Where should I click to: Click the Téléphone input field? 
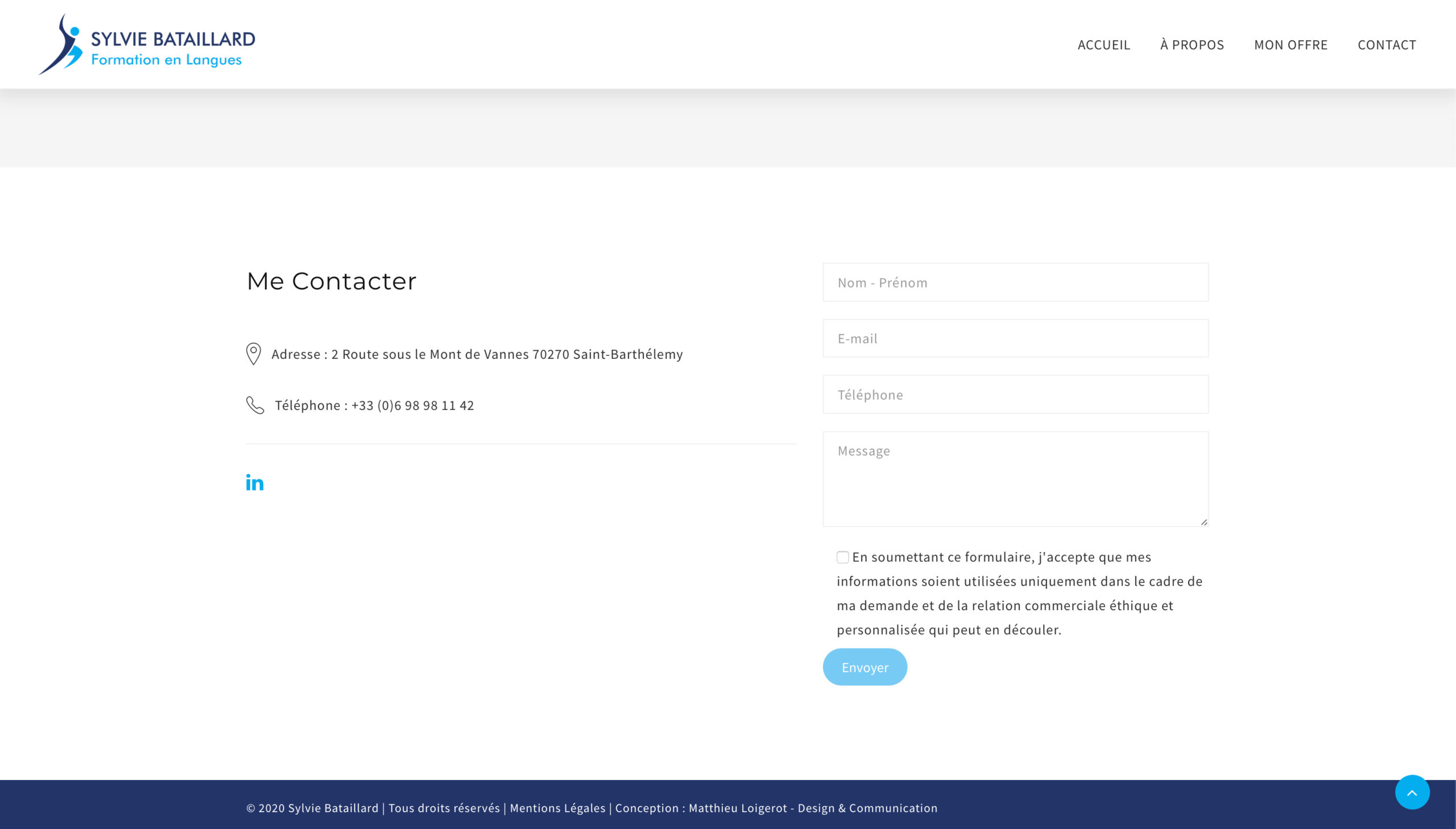pyautogui.click(x=1015, y=395)
